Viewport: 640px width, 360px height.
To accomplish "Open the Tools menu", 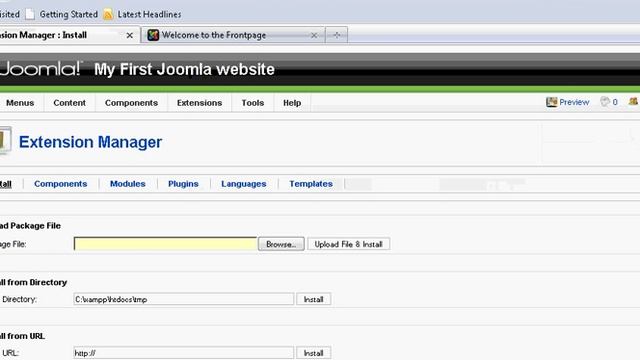I will (253, 103).
